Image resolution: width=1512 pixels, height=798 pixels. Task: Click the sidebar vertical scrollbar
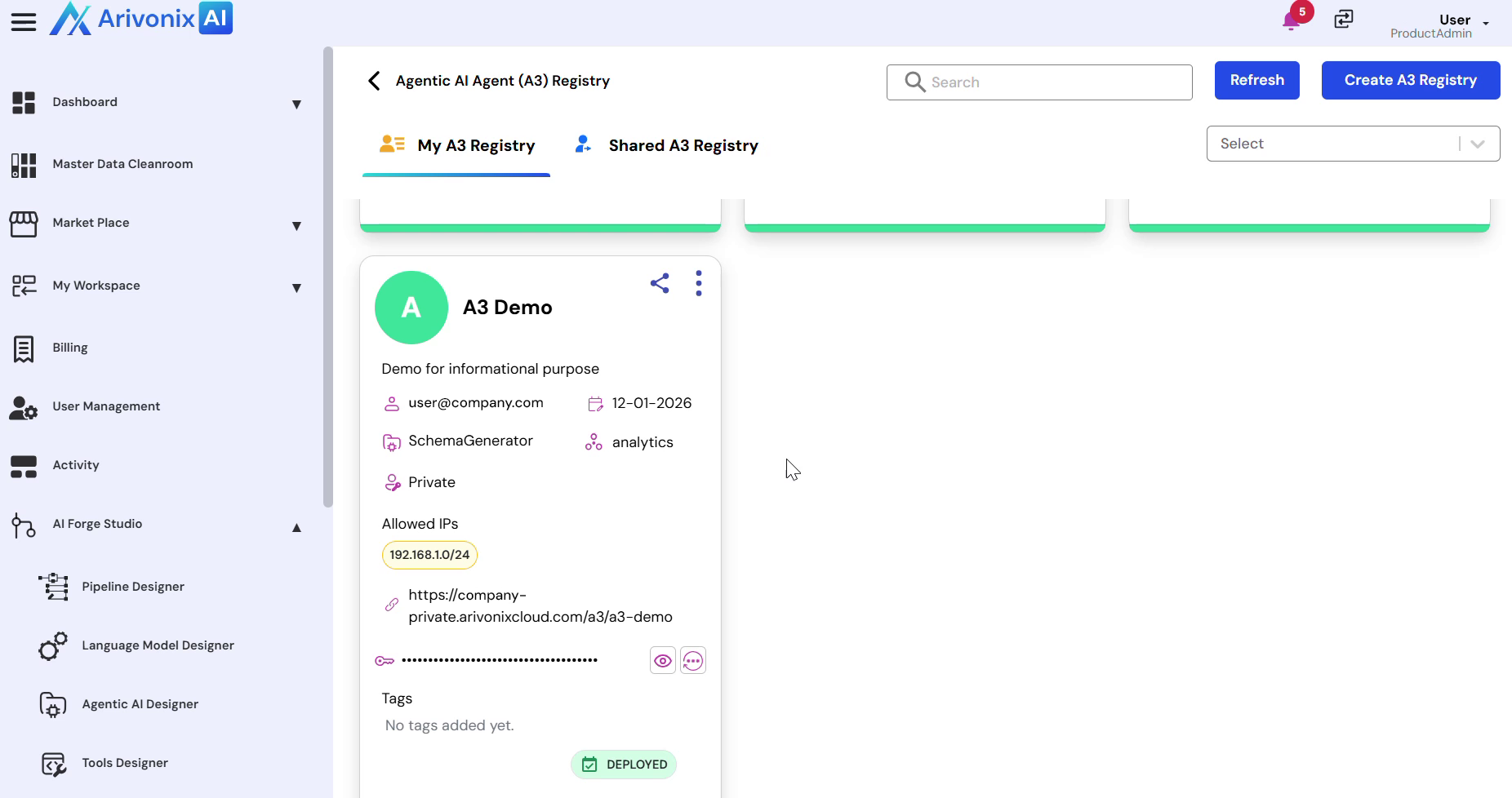328,277
